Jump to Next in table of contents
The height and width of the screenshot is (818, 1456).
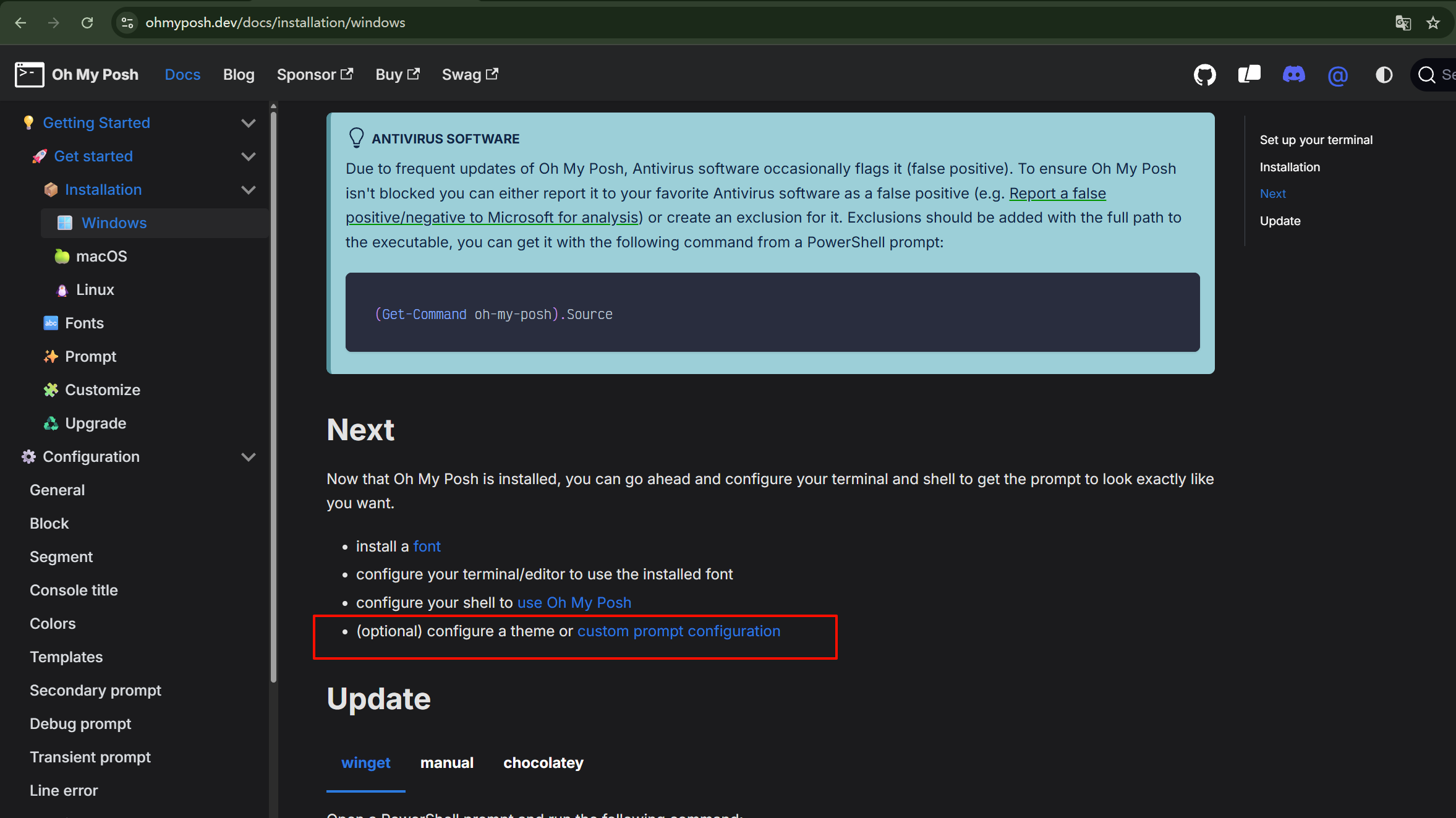[x=1273, y=194]
